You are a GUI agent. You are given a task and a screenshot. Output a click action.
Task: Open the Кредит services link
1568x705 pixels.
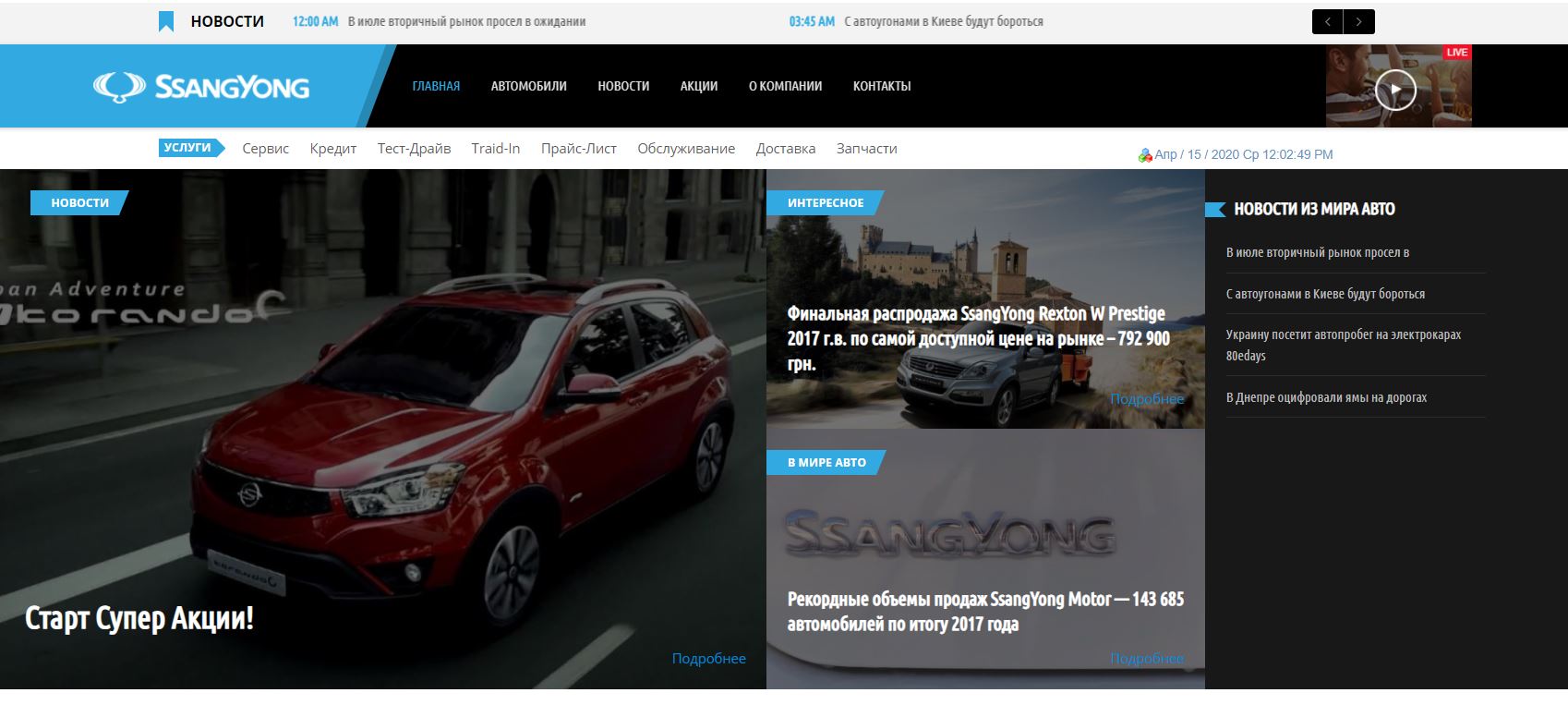point(333,149)
